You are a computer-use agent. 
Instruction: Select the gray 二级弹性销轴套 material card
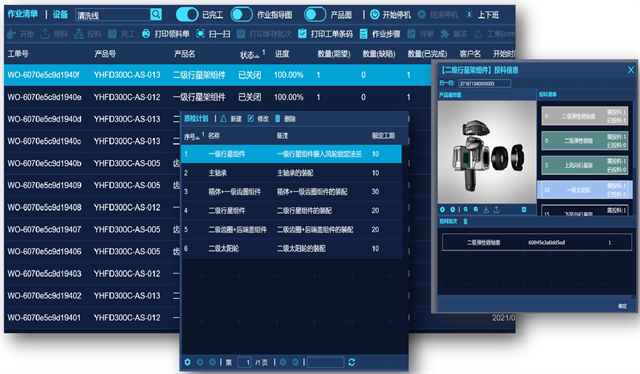(x=584, y=116)
